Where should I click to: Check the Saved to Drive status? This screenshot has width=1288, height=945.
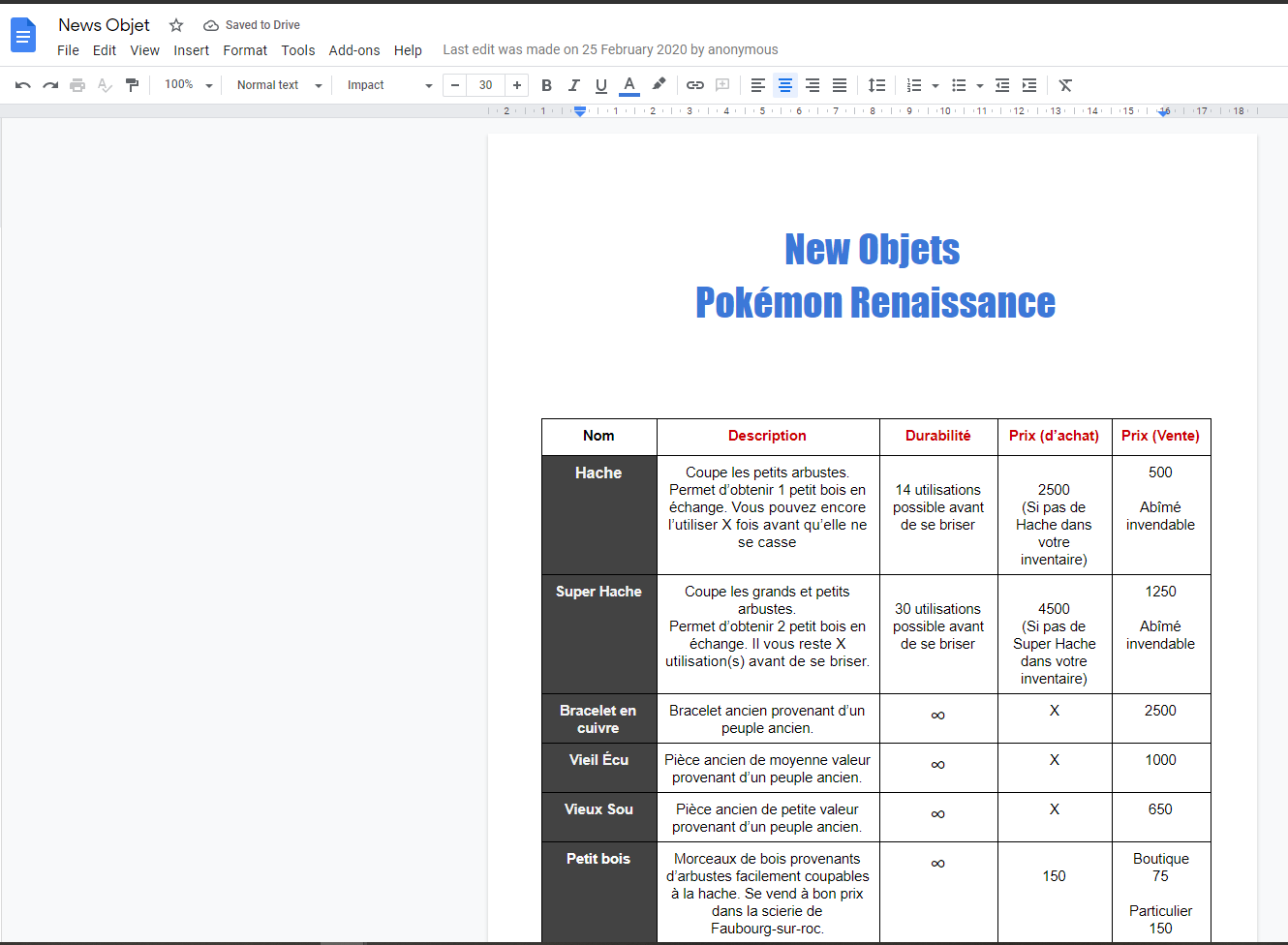[252, 25]
